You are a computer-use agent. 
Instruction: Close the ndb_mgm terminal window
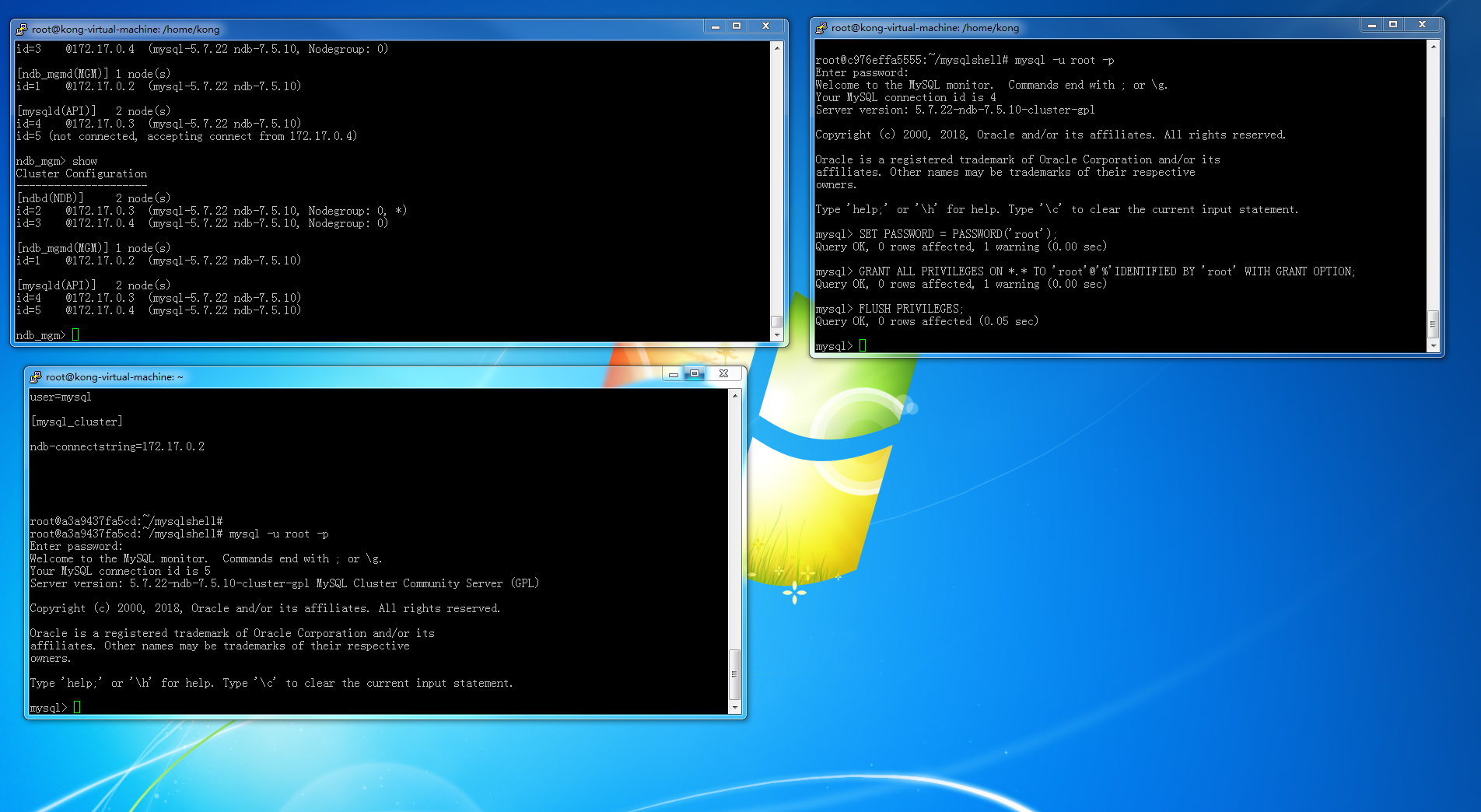[x=766, y=26]
